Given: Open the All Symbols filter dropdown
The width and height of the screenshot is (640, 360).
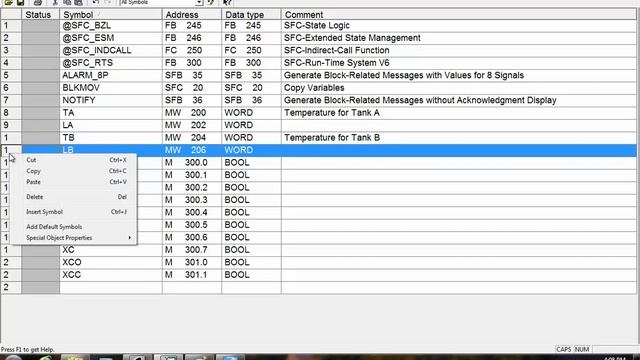Looking at the screenshot, I should click(x=199, y=2).
